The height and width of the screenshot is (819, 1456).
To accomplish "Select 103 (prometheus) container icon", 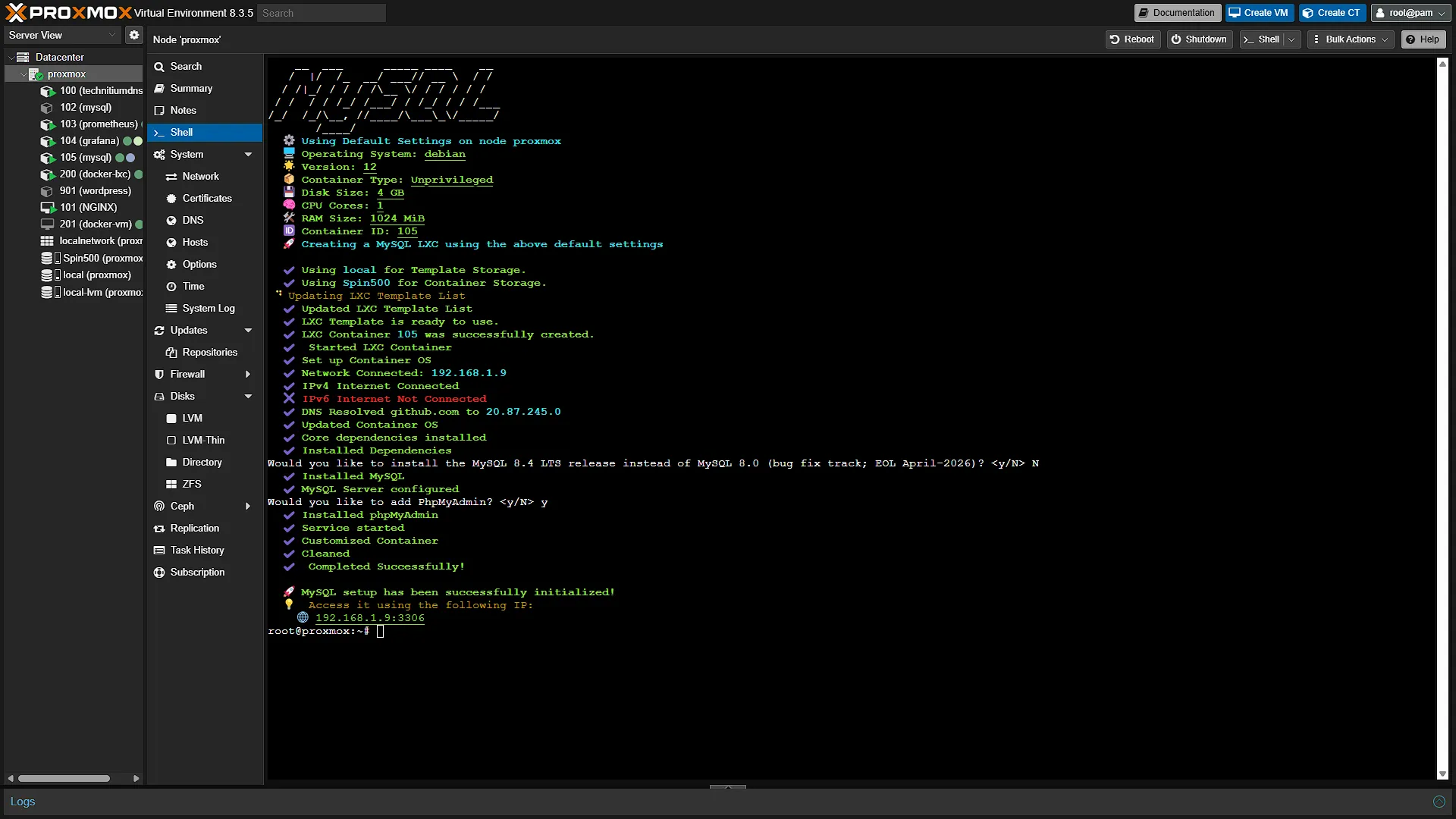I will coord(48,124).
